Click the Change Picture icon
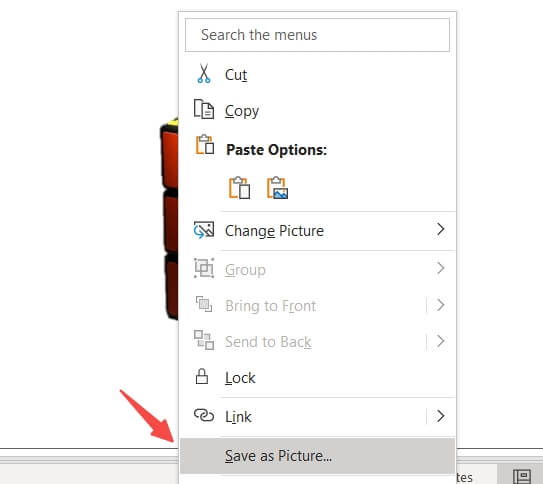This screenshot has width=543, height=484. pyautogui.click(x=204, y=230)
